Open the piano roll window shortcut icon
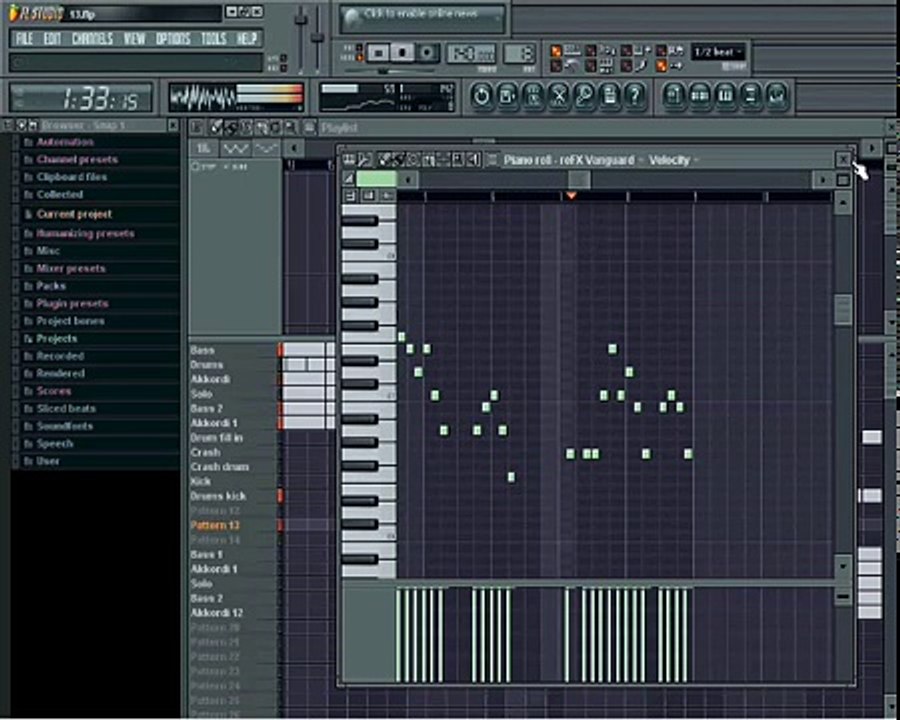This screenshot has height=720, width=900. 725,95
